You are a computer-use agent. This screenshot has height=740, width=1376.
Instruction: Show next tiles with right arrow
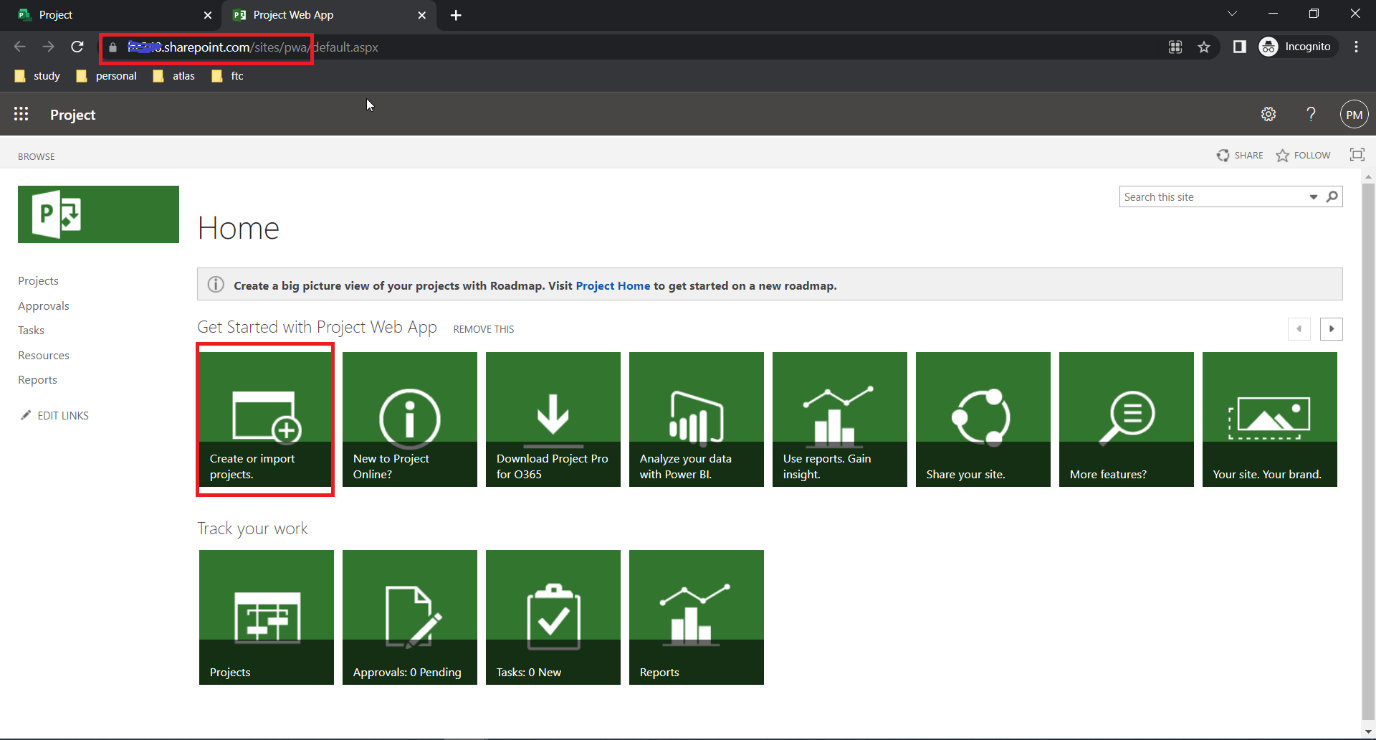[1331, 328]
